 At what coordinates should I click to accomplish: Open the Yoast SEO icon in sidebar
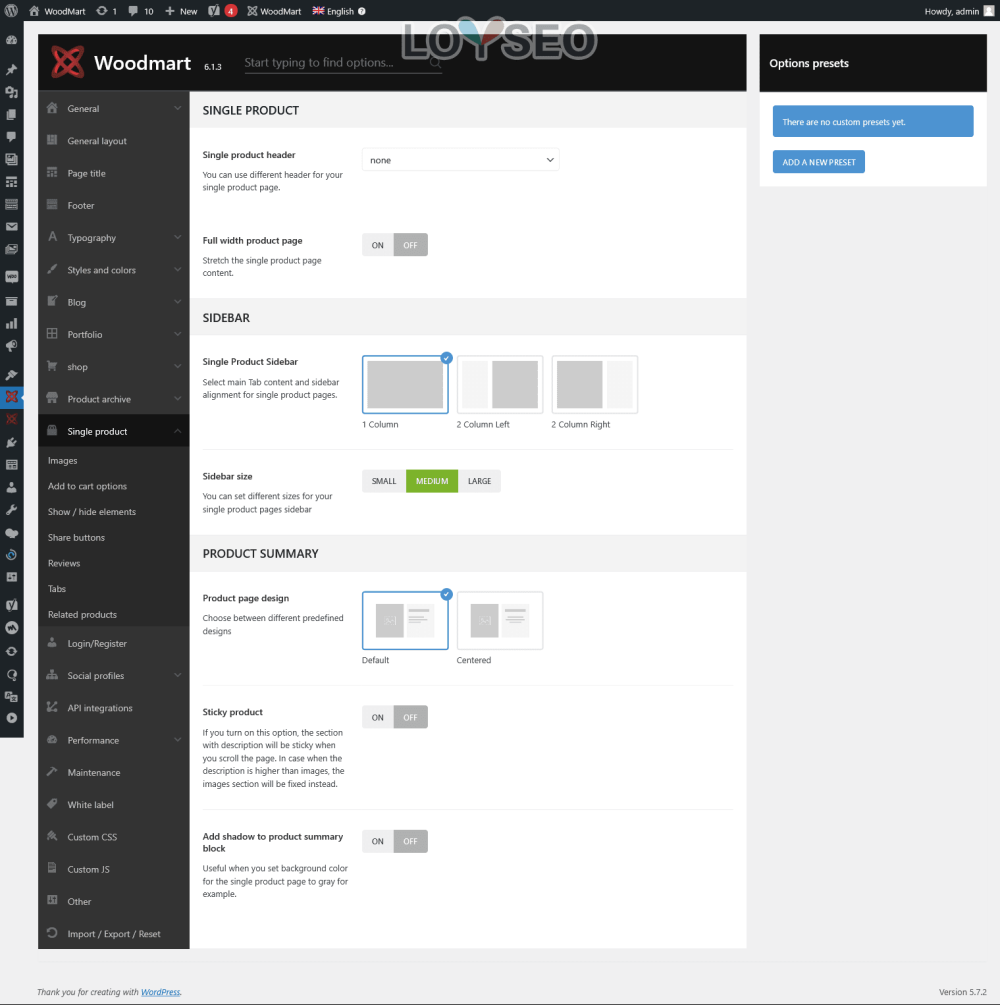coord(11,604)
